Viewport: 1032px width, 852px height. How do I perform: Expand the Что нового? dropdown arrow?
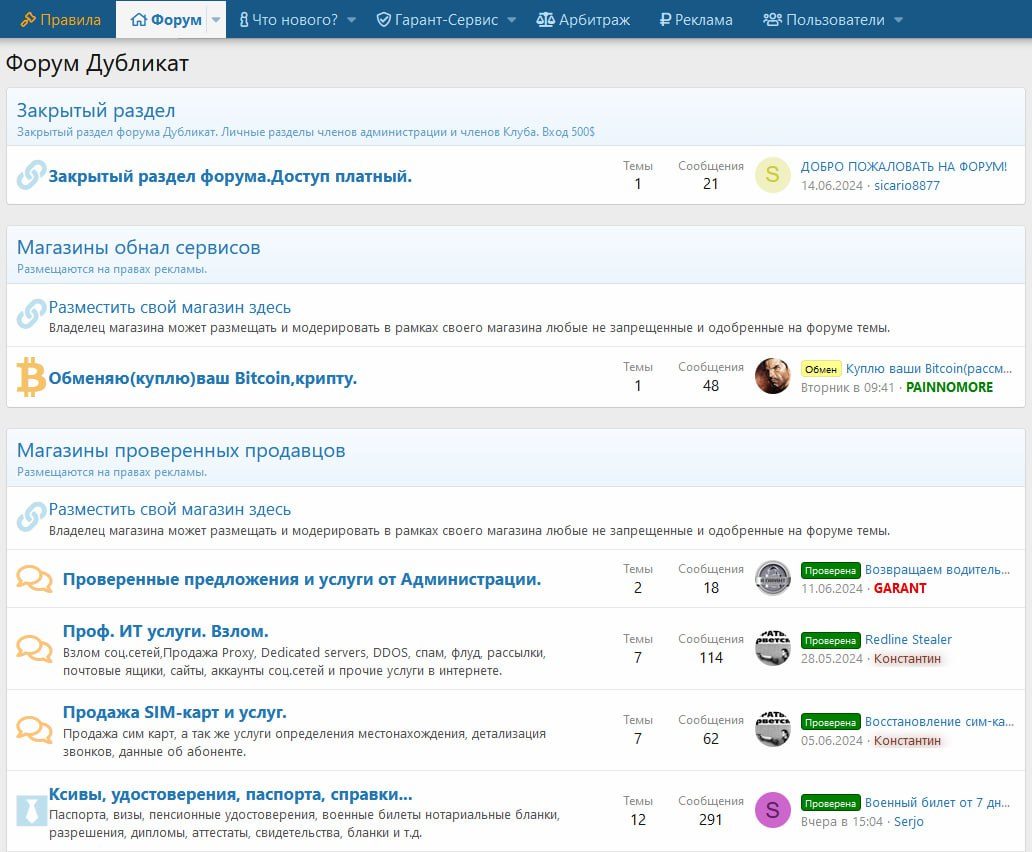click(x=351, y=20)
